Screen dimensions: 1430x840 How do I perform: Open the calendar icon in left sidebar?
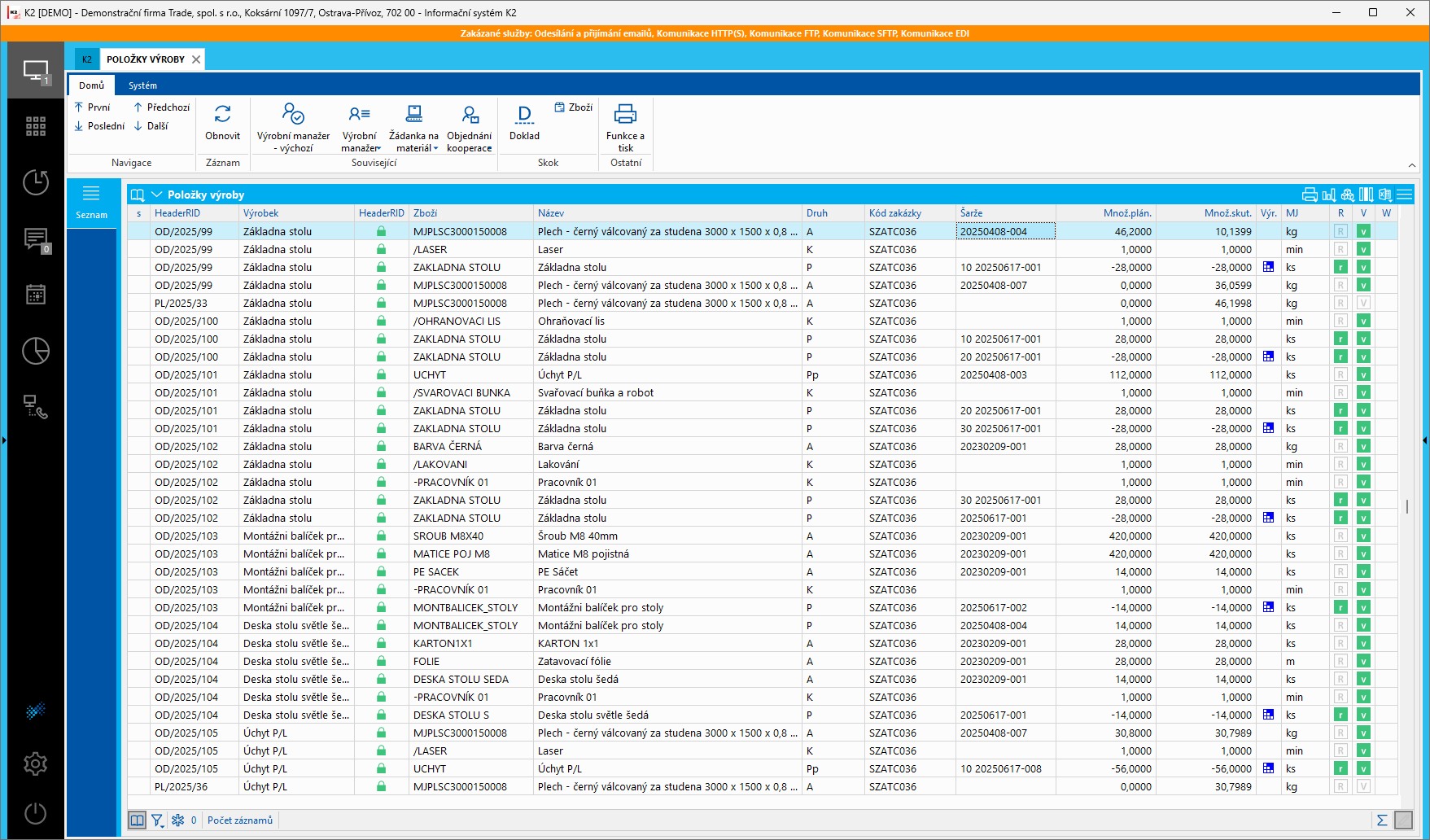pyautogui.click(x=36, y=294)
